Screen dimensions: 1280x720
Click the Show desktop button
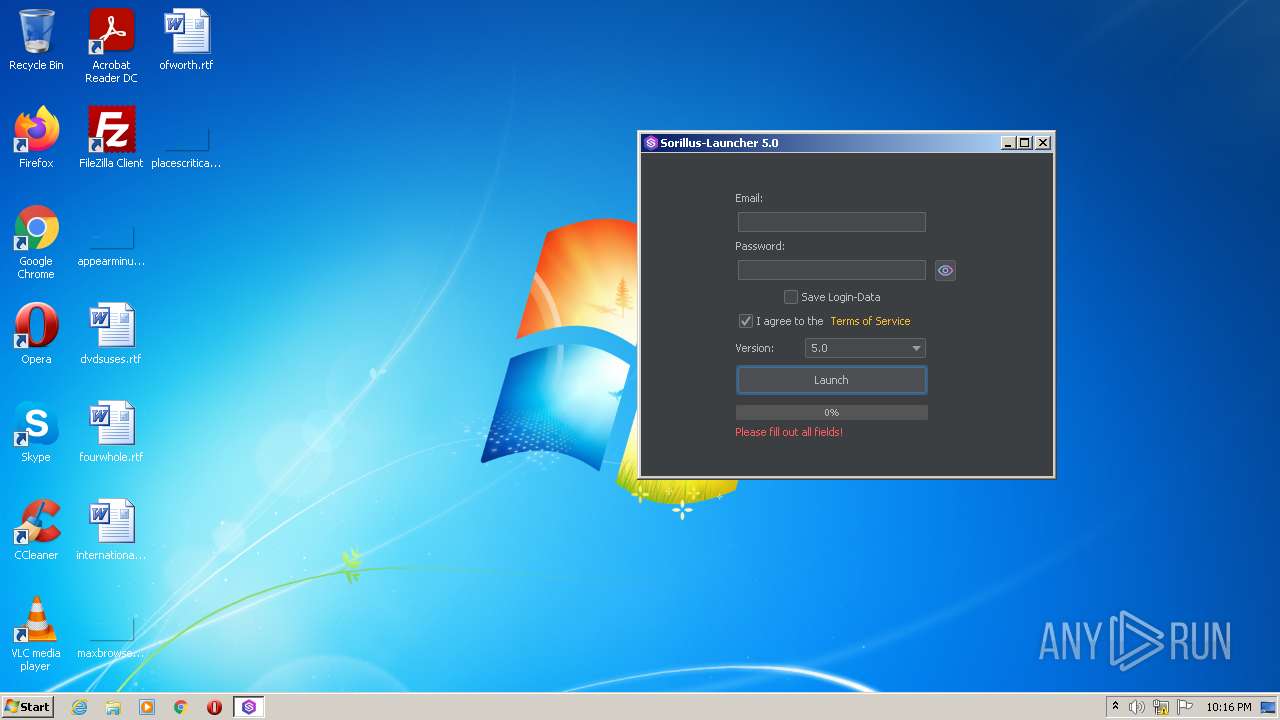tap(1269, 707)
